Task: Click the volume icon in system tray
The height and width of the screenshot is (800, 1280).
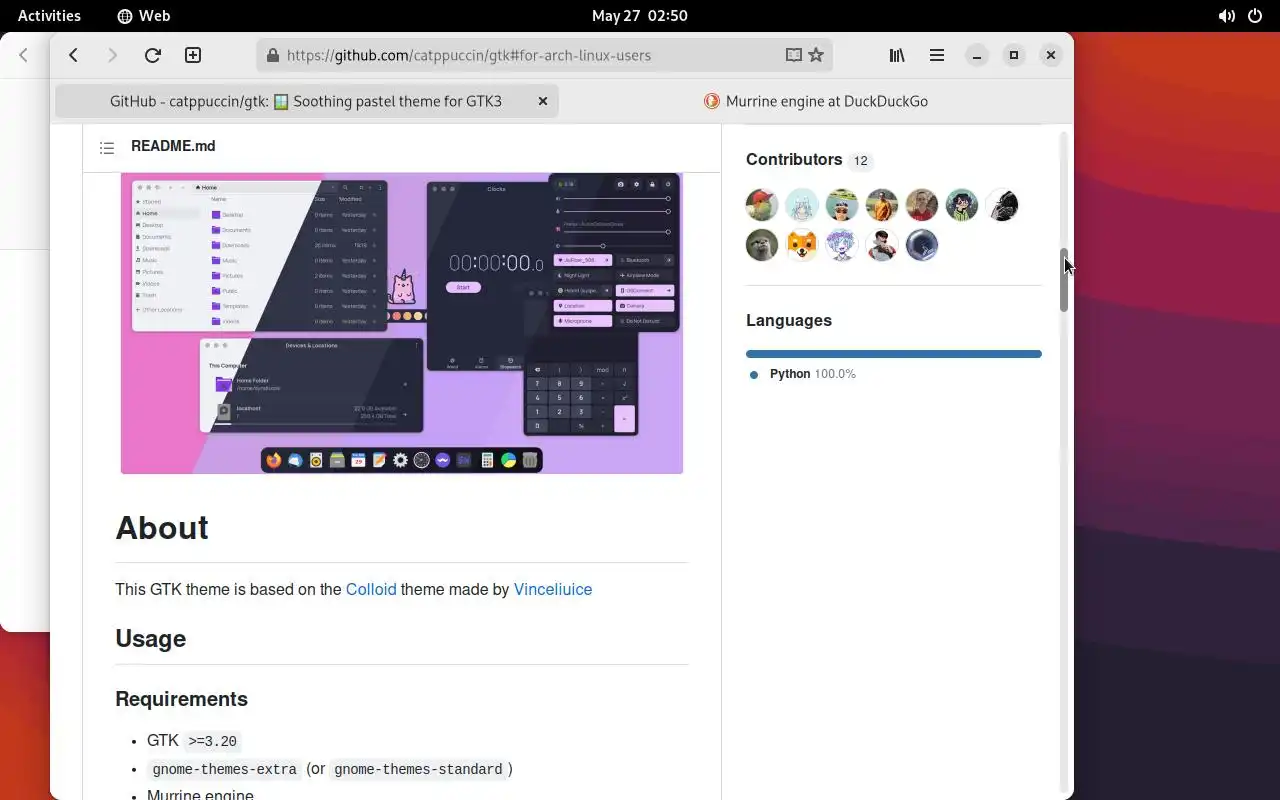Action: pyautogui.click(x=1226, y=16)
